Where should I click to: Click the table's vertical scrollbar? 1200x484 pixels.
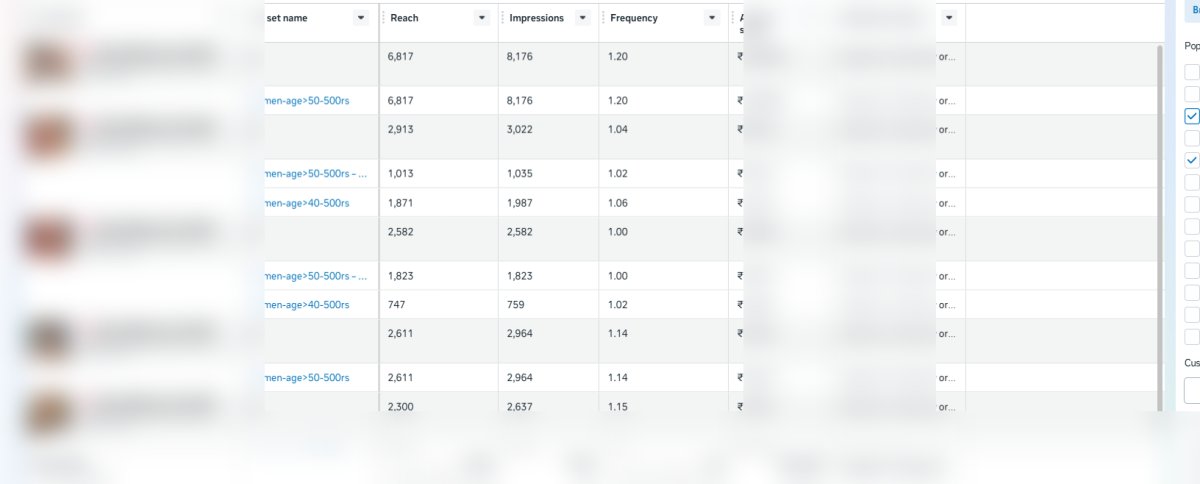point(1160,220)
